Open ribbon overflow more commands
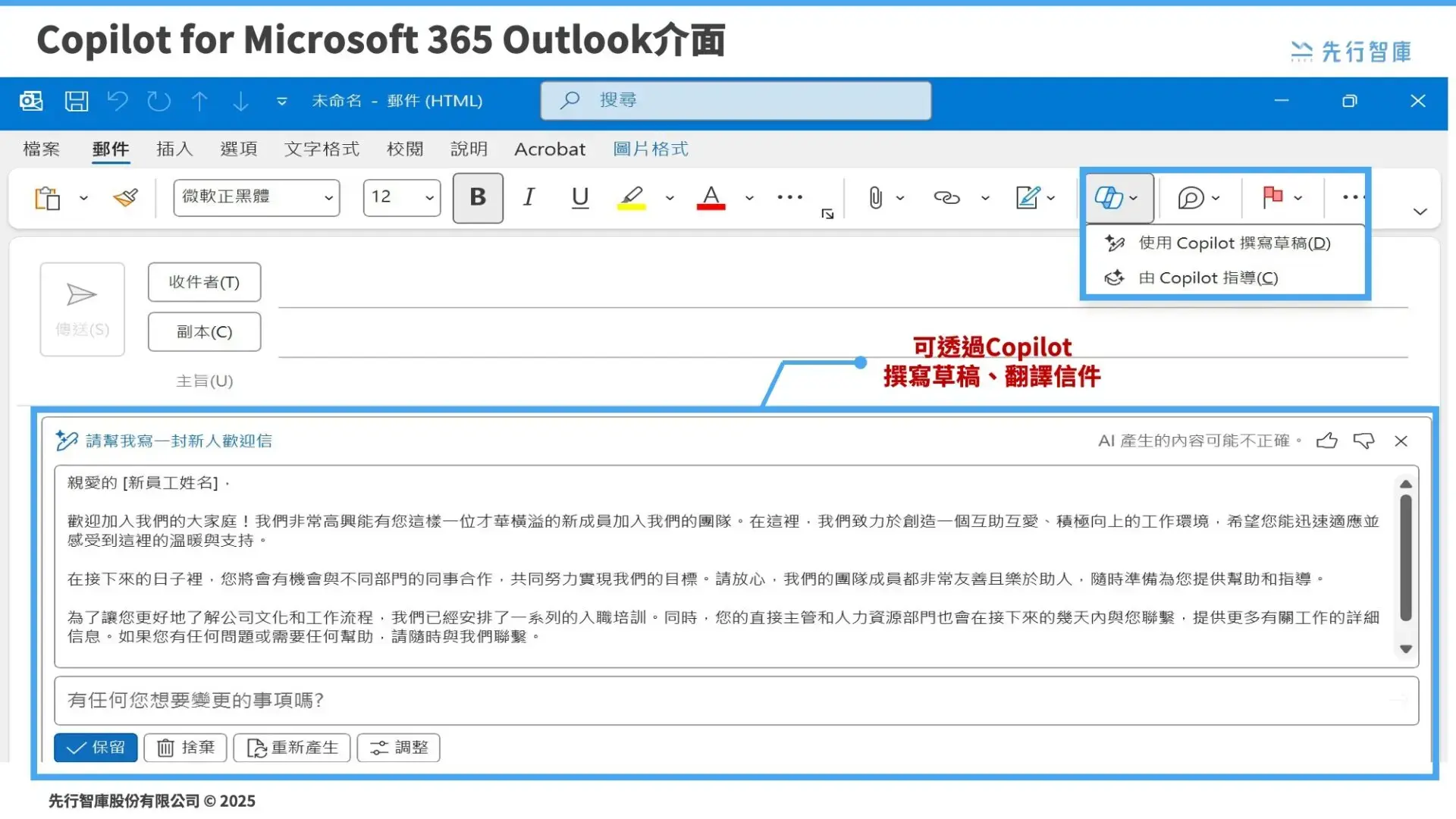This screenshot has height=819, width=1456. pos(1353,197)
